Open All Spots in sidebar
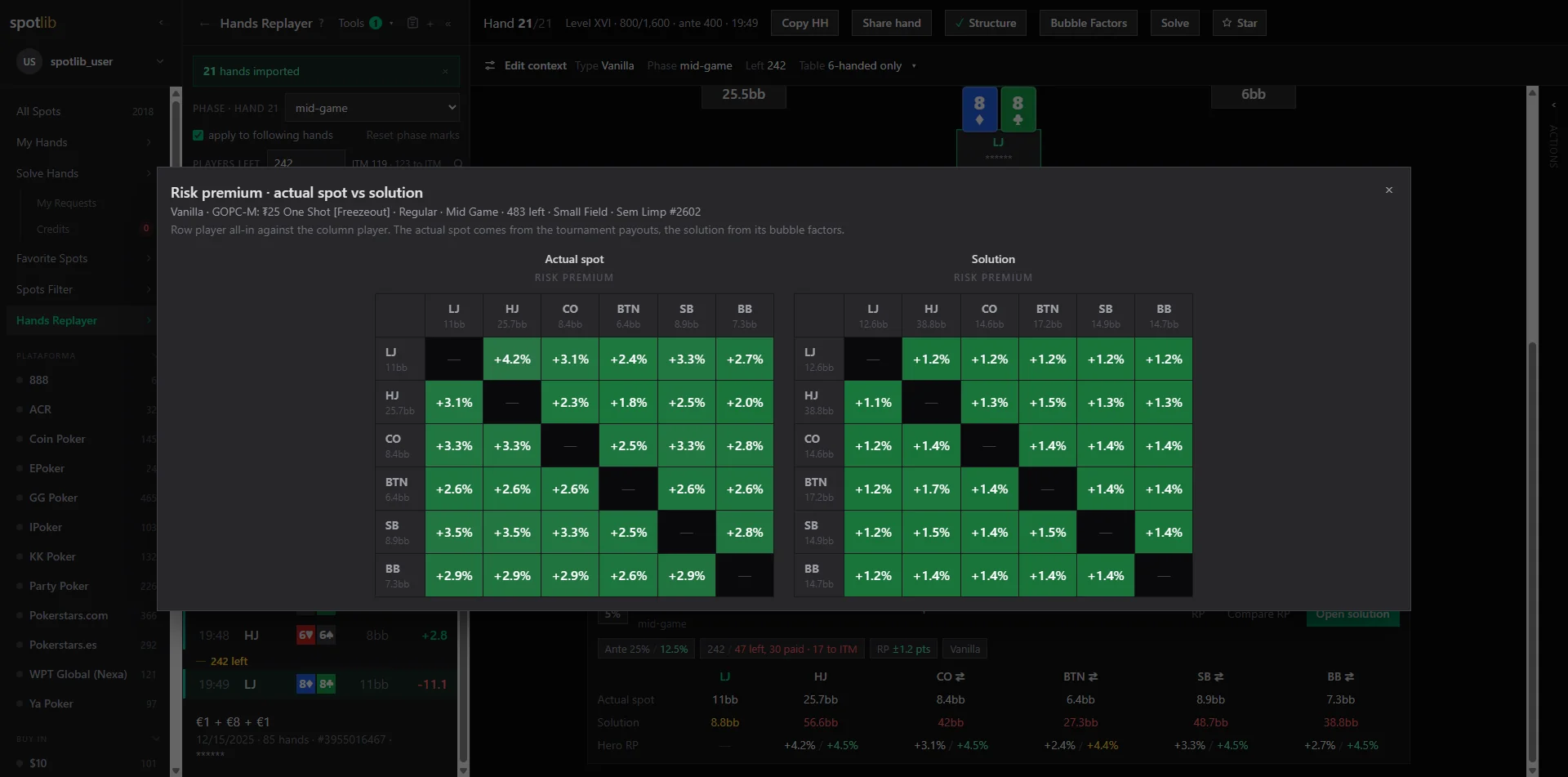This screenshot has width=1568, height=777. point(38,111)
